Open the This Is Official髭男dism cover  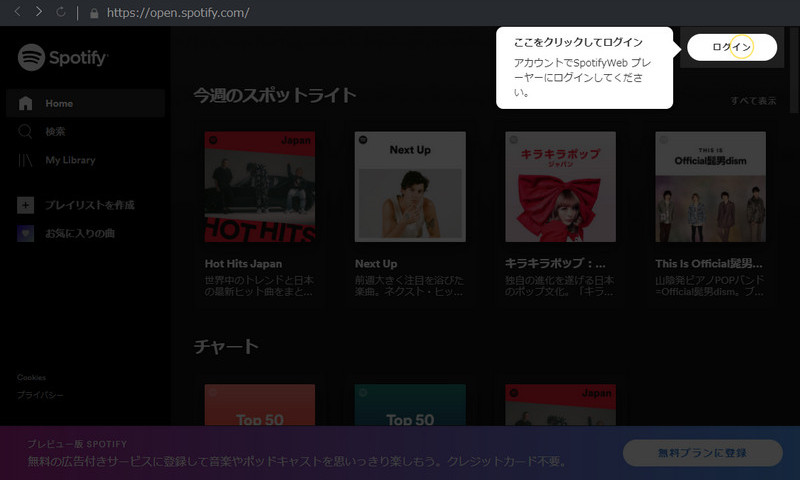click(710, 187)
